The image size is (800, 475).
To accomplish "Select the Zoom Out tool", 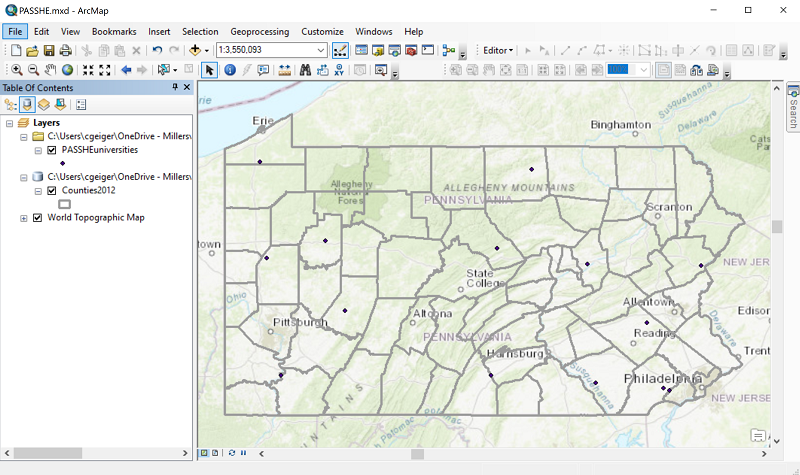I will (x=33, y=70).
